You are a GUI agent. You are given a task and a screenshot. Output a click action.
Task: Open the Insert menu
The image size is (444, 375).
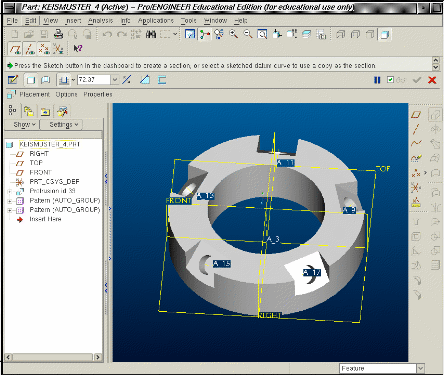(73, 21)
